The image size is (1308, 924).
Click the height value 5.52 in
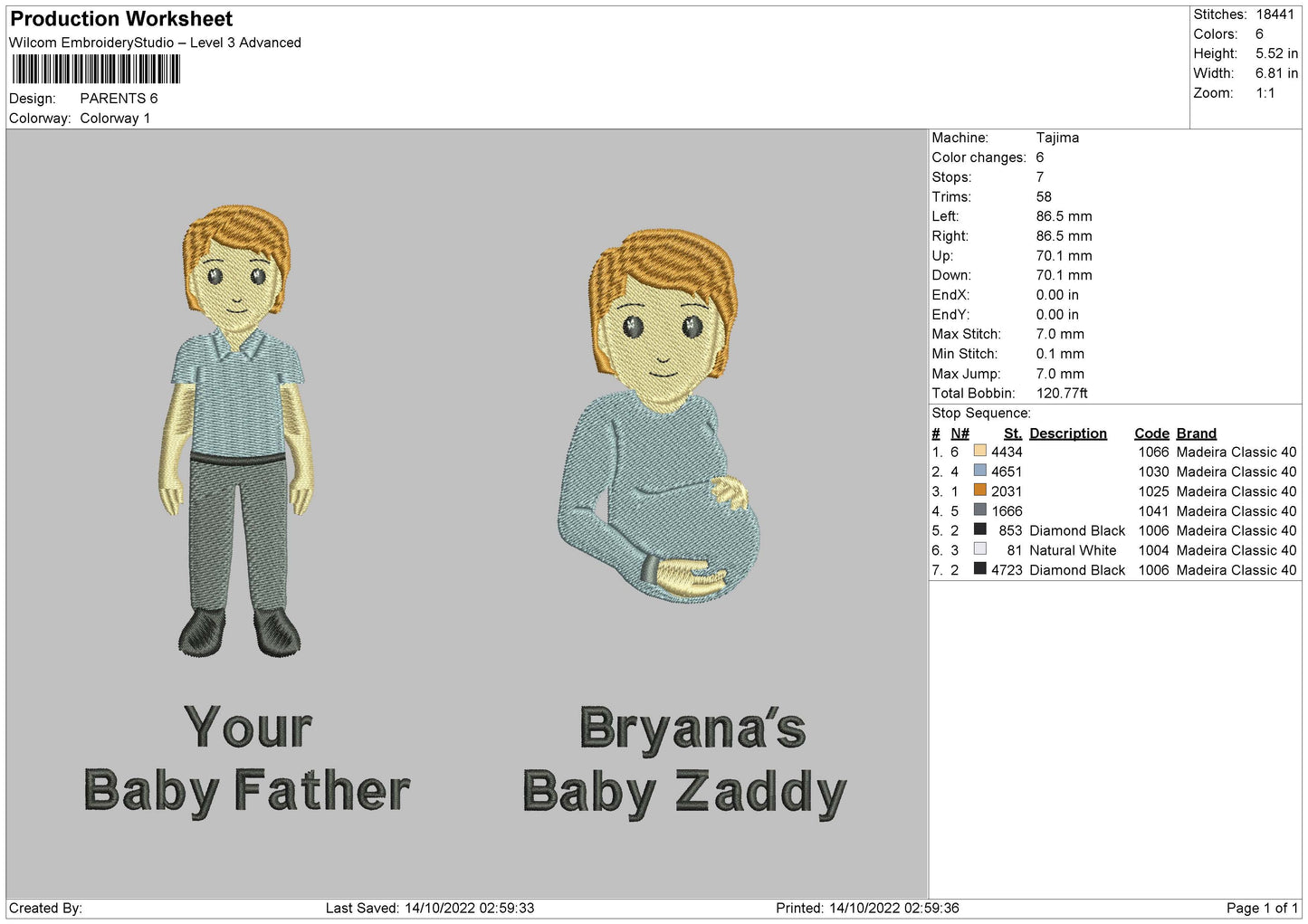point(1276,53)
